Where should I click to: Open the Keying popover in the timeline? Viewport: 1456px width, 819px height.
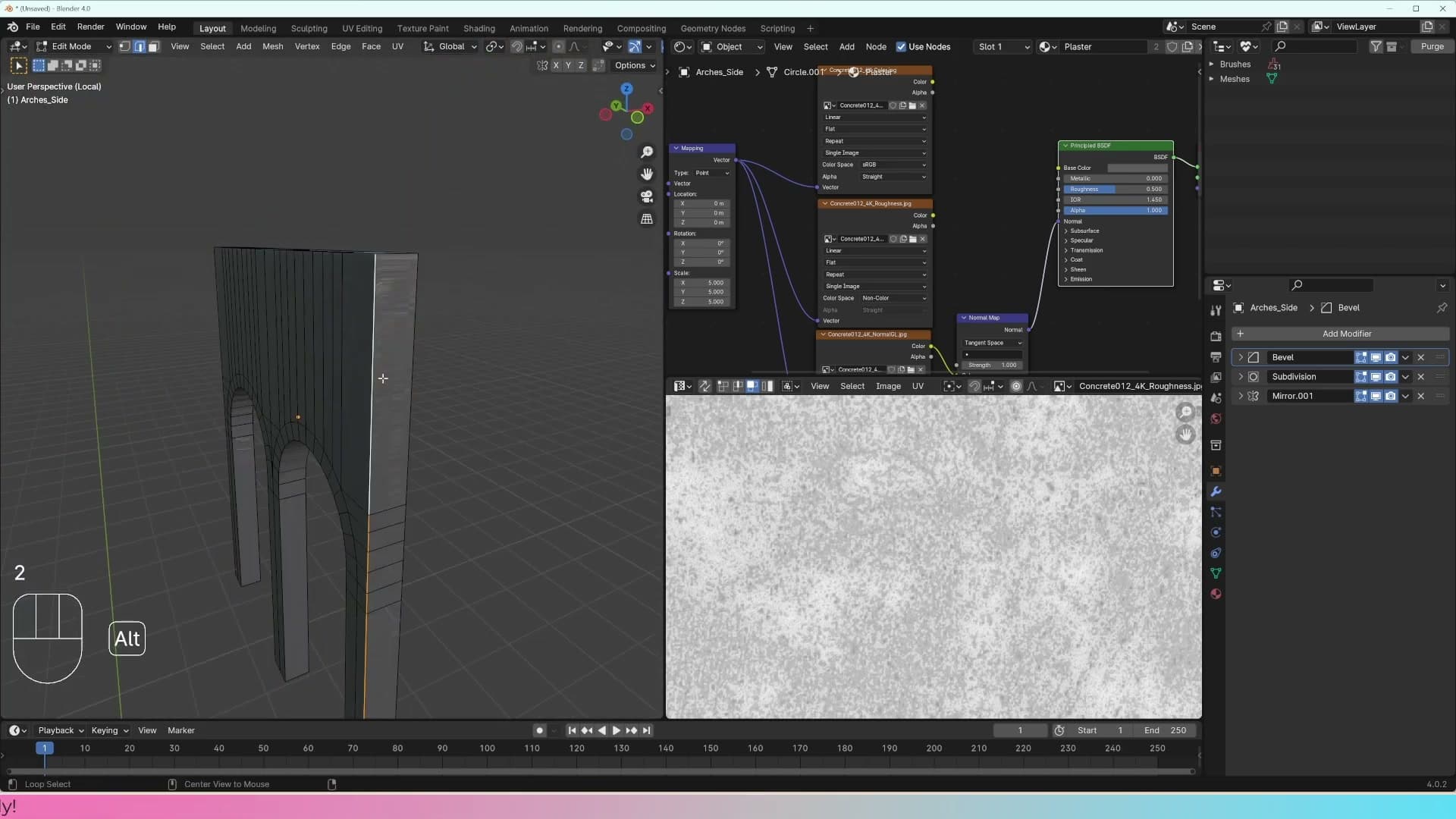(110, 730)
